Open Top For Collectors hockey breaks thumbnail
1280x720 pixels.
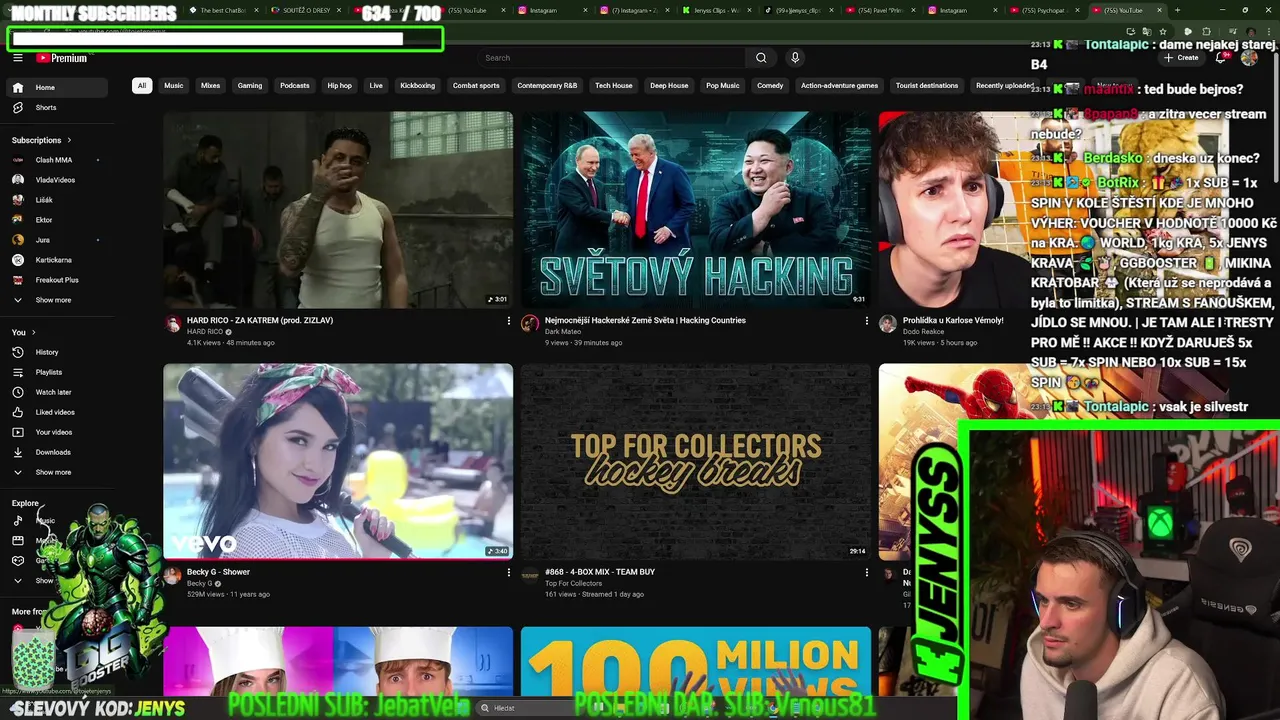click(x=696, y=461)
